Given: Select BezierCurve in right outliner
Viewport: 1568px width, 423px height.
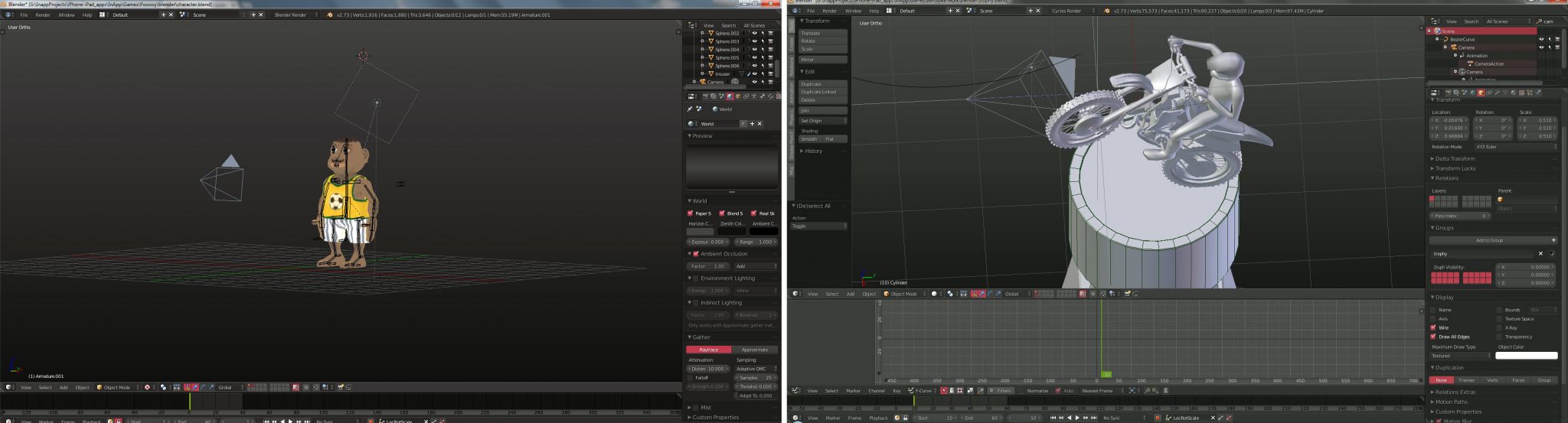Looking at the screenshot, I should 1462,39.
